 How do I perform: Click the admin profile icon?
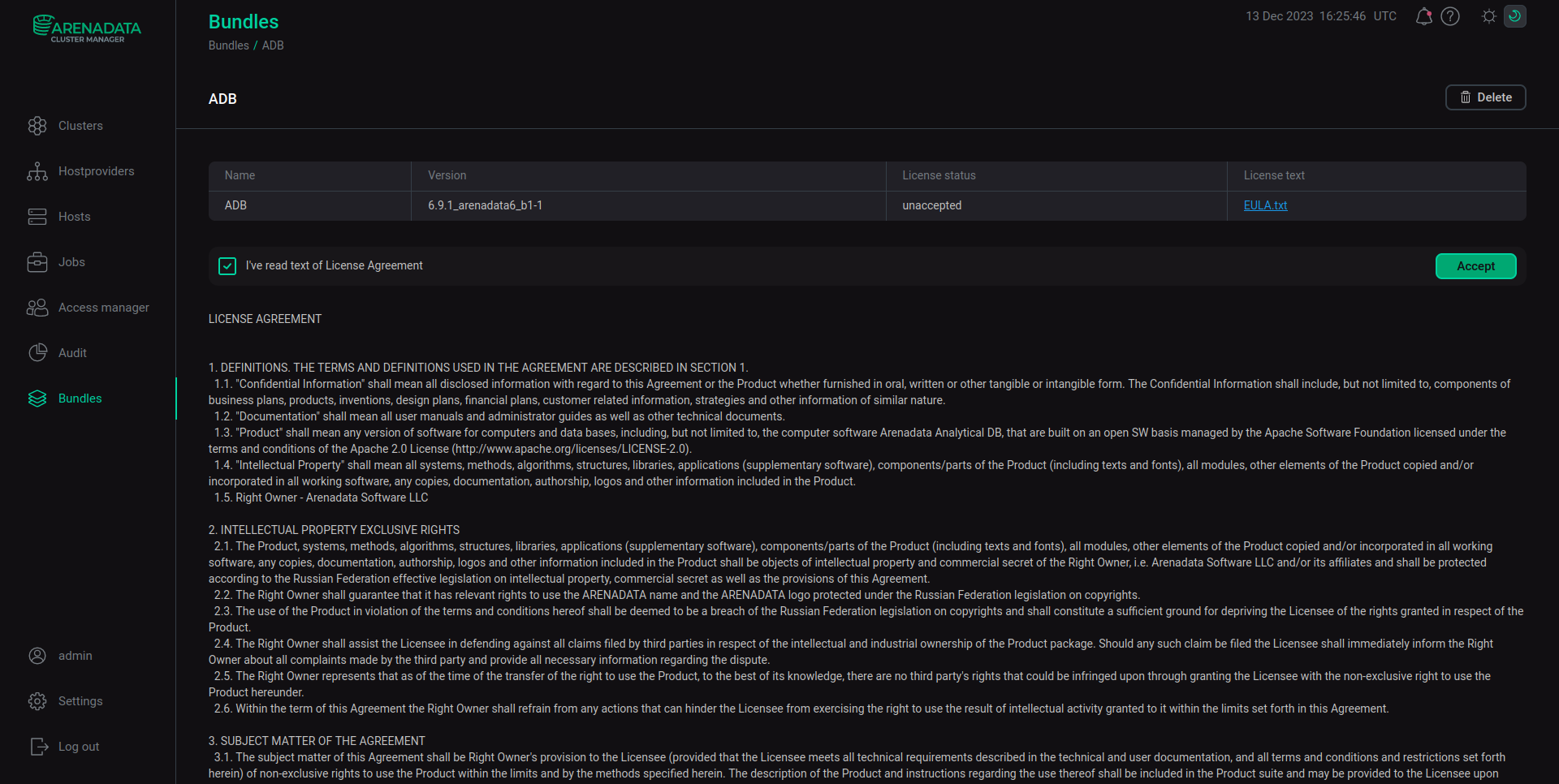coord(37,656)
